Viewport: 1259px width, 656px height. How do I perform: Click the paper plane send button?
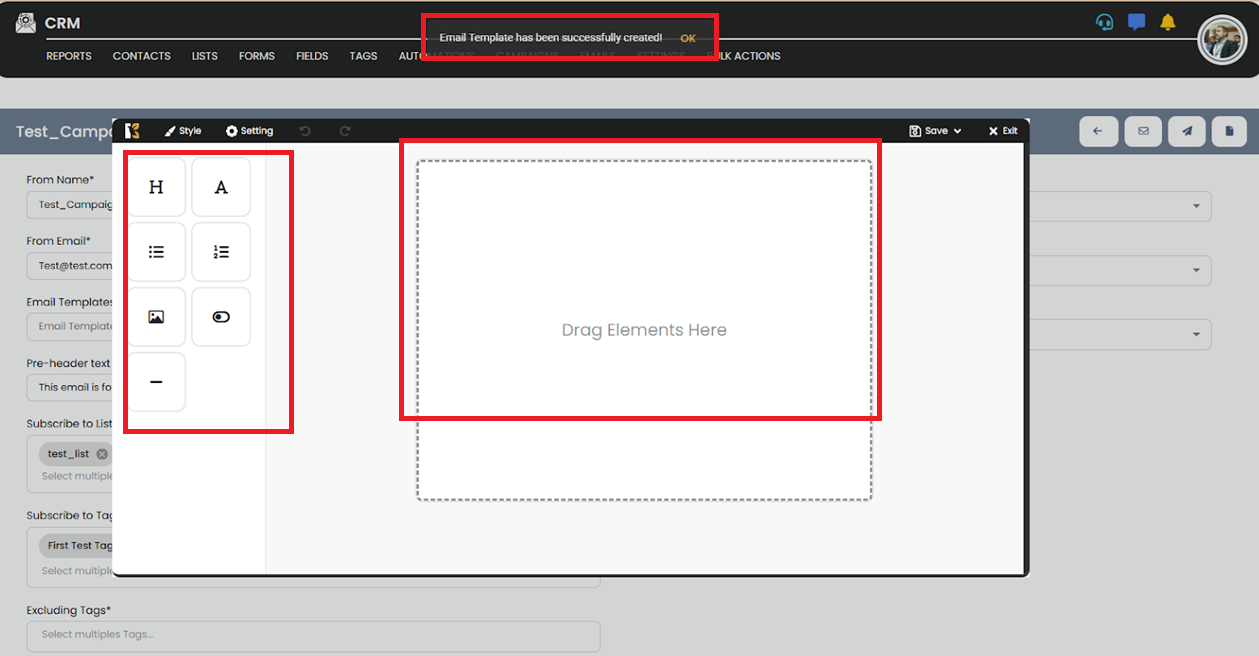pyautogui.click(x=1186, y=131)
